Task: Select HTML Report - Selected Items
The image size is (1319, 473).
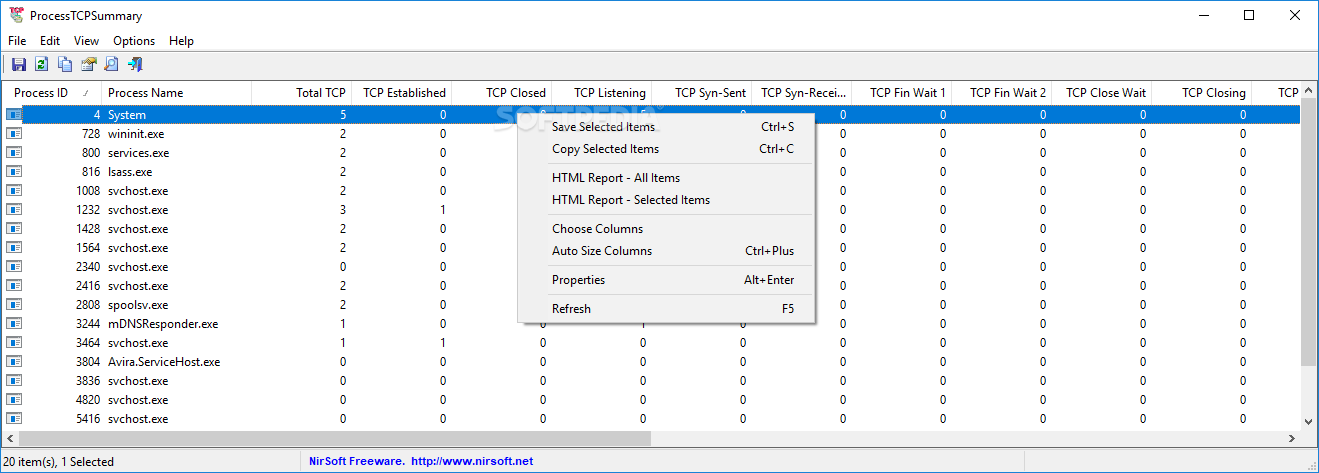Action: click(667, 200)
